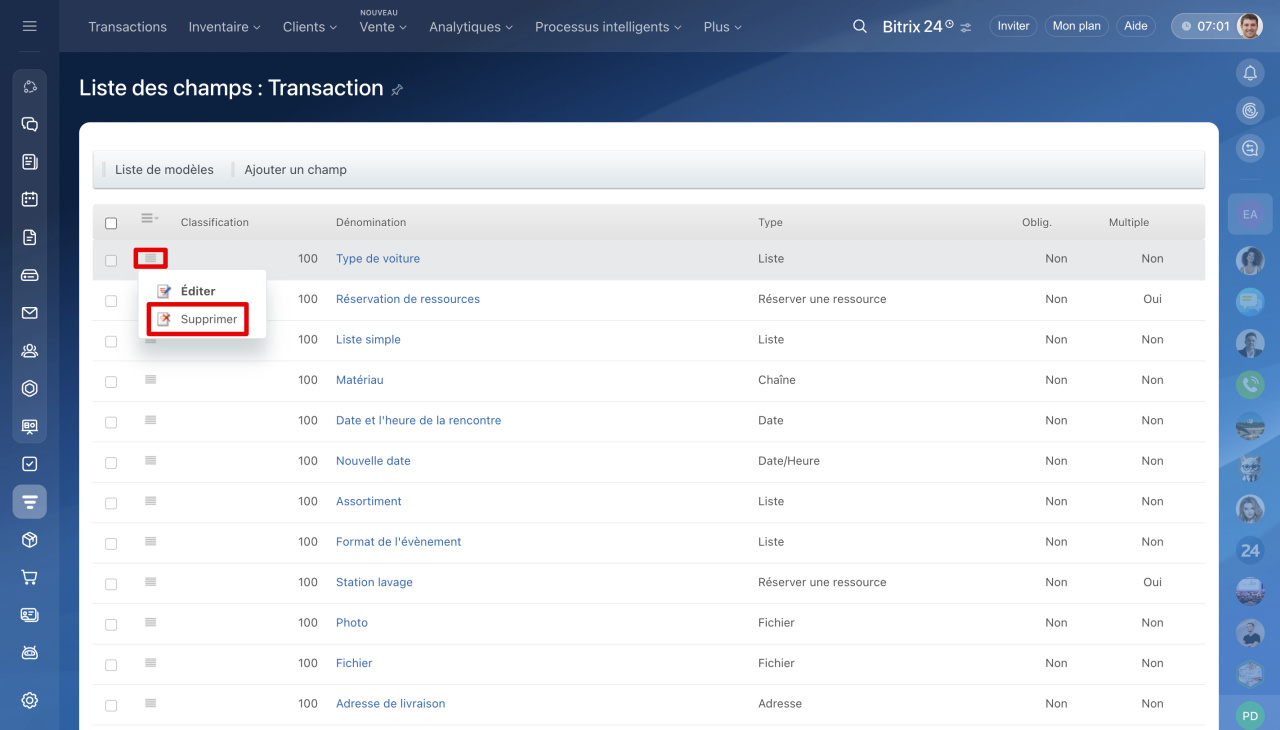
Task: Expand the Inventaire dropdown menu
Action: tap(224, 27)
